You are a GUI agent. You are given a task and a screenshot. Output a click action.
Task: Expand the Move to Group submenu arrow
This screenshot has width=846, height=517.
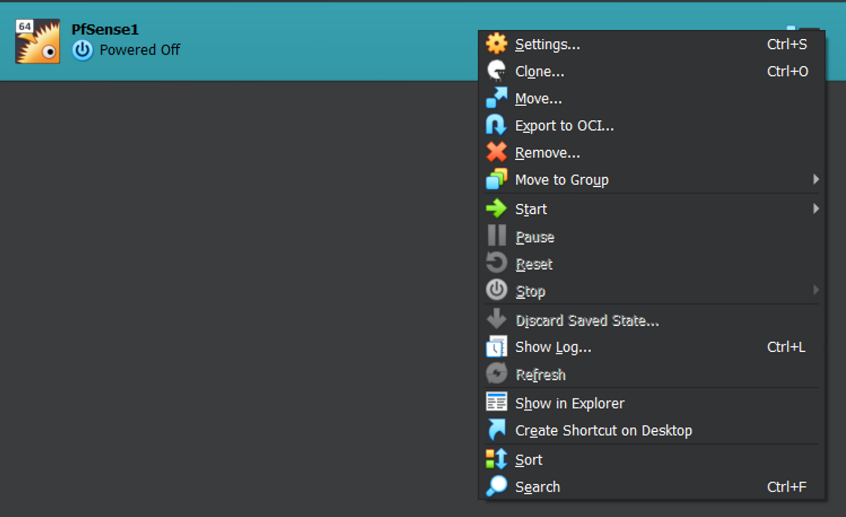click(x=816, y=179)
